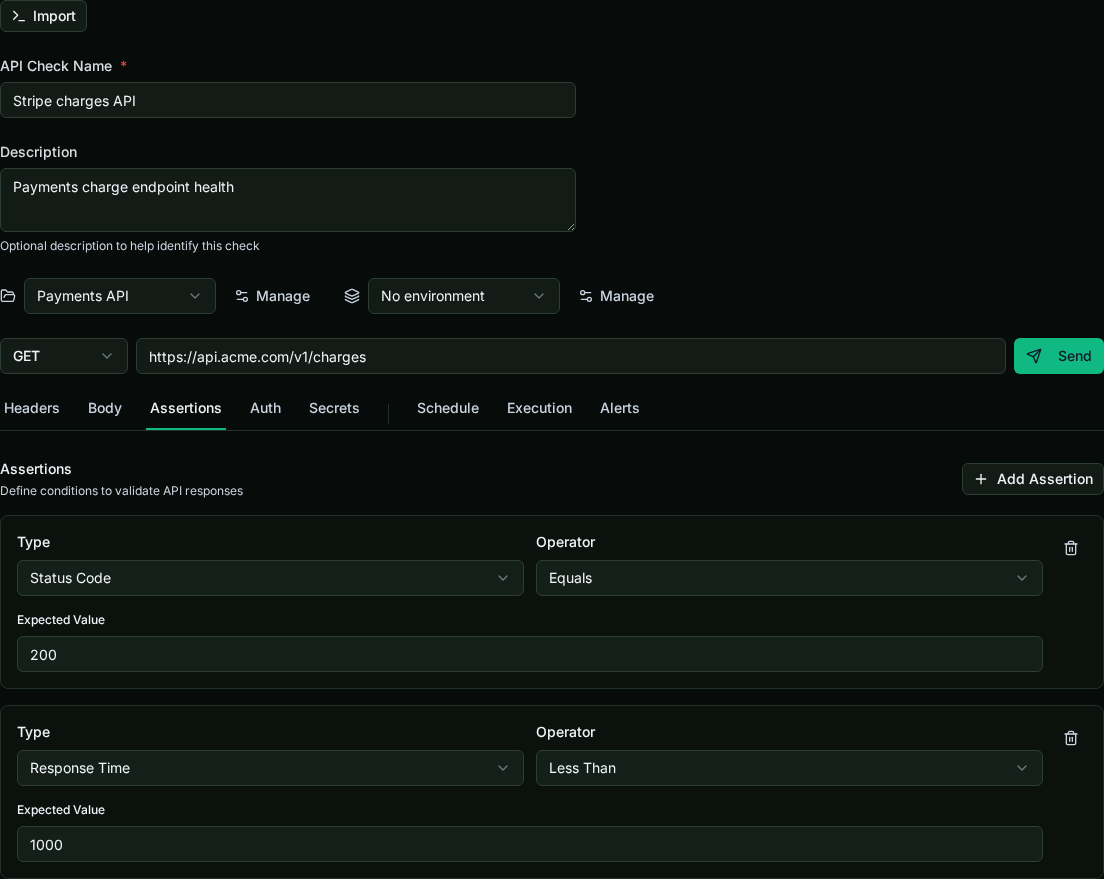The height and width of the screenshot is (879, 1104).
Task: Open the Status Code type dropdown
Action: tap(270, 578)
